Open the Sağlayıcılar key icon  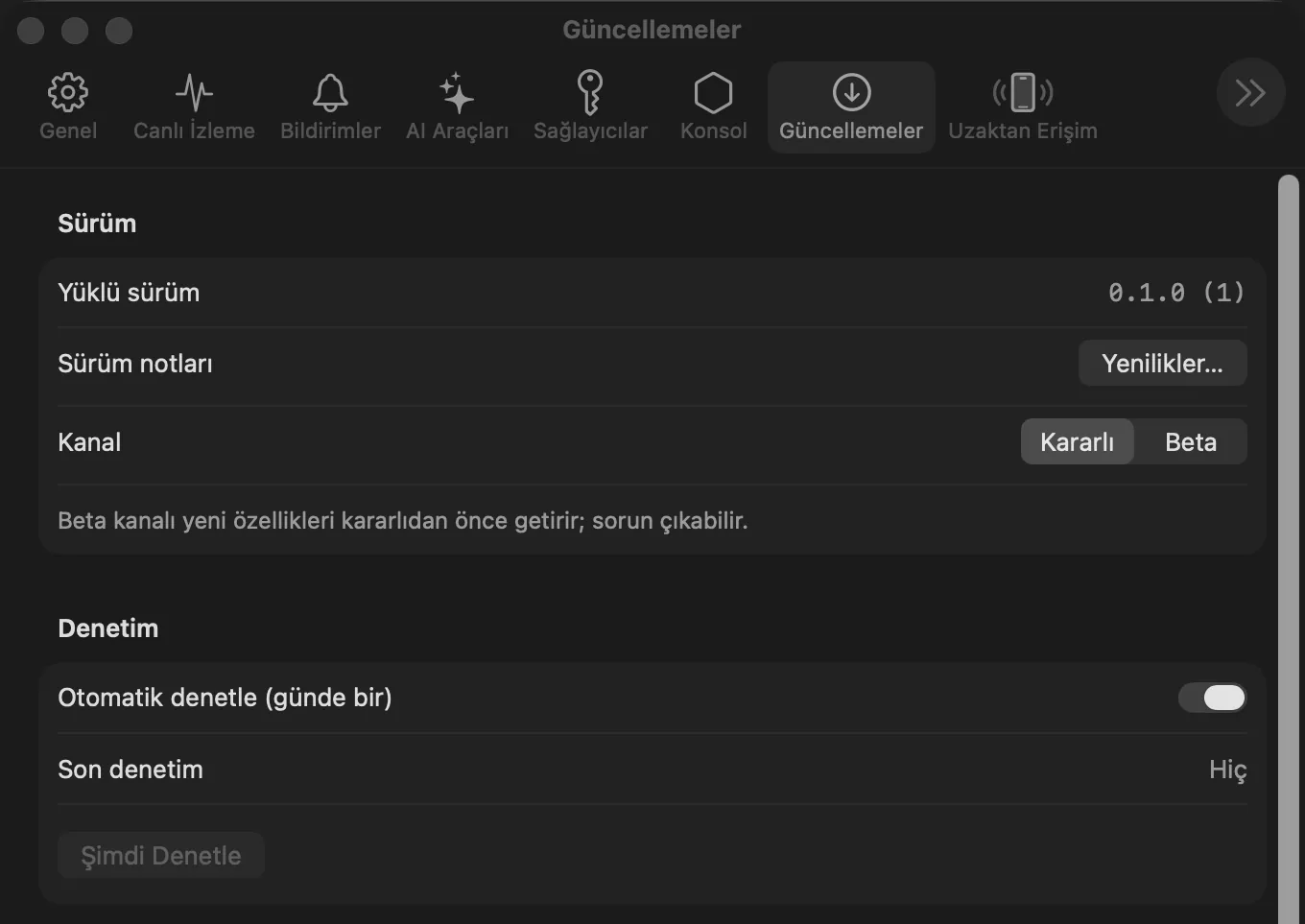click(x=590, y=93)
